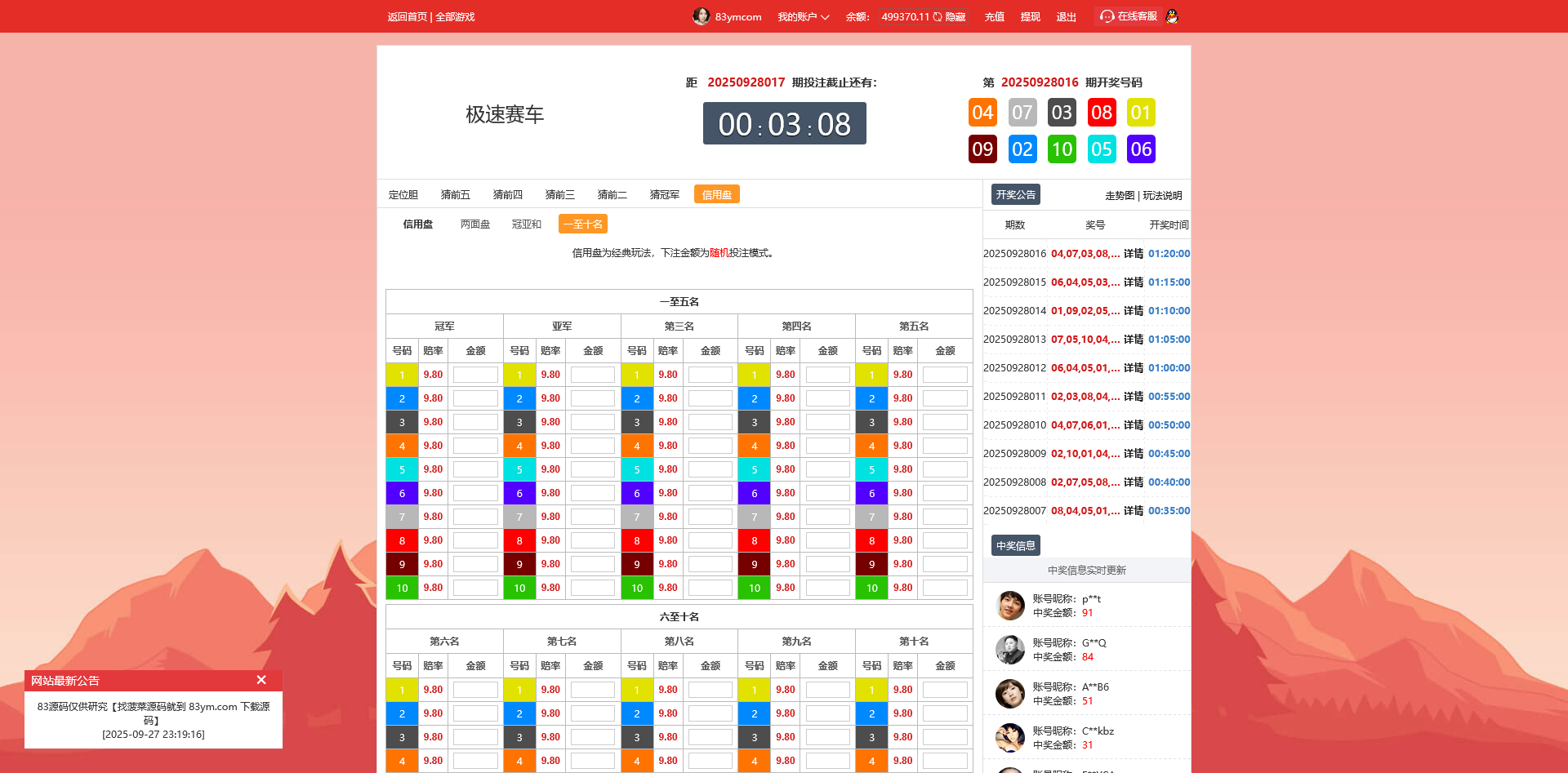Screen dimensions: 1568x773
Task: Click the QQ penguin icon in header
Action: pyautogui.click(x=1172, y=16)
